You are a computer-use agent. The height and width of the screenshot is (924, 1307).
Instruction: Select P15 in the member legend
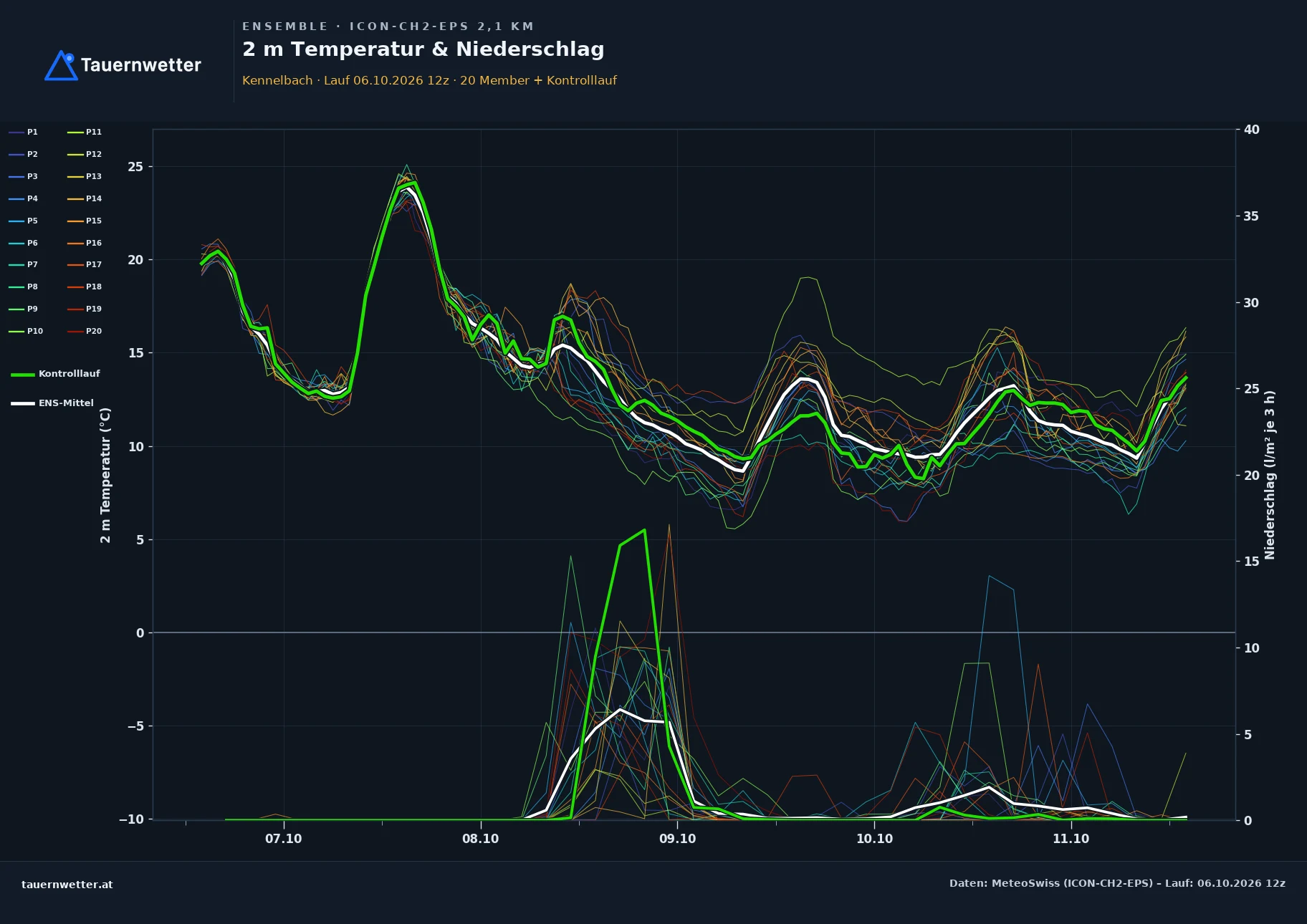[x=85, y=221]
